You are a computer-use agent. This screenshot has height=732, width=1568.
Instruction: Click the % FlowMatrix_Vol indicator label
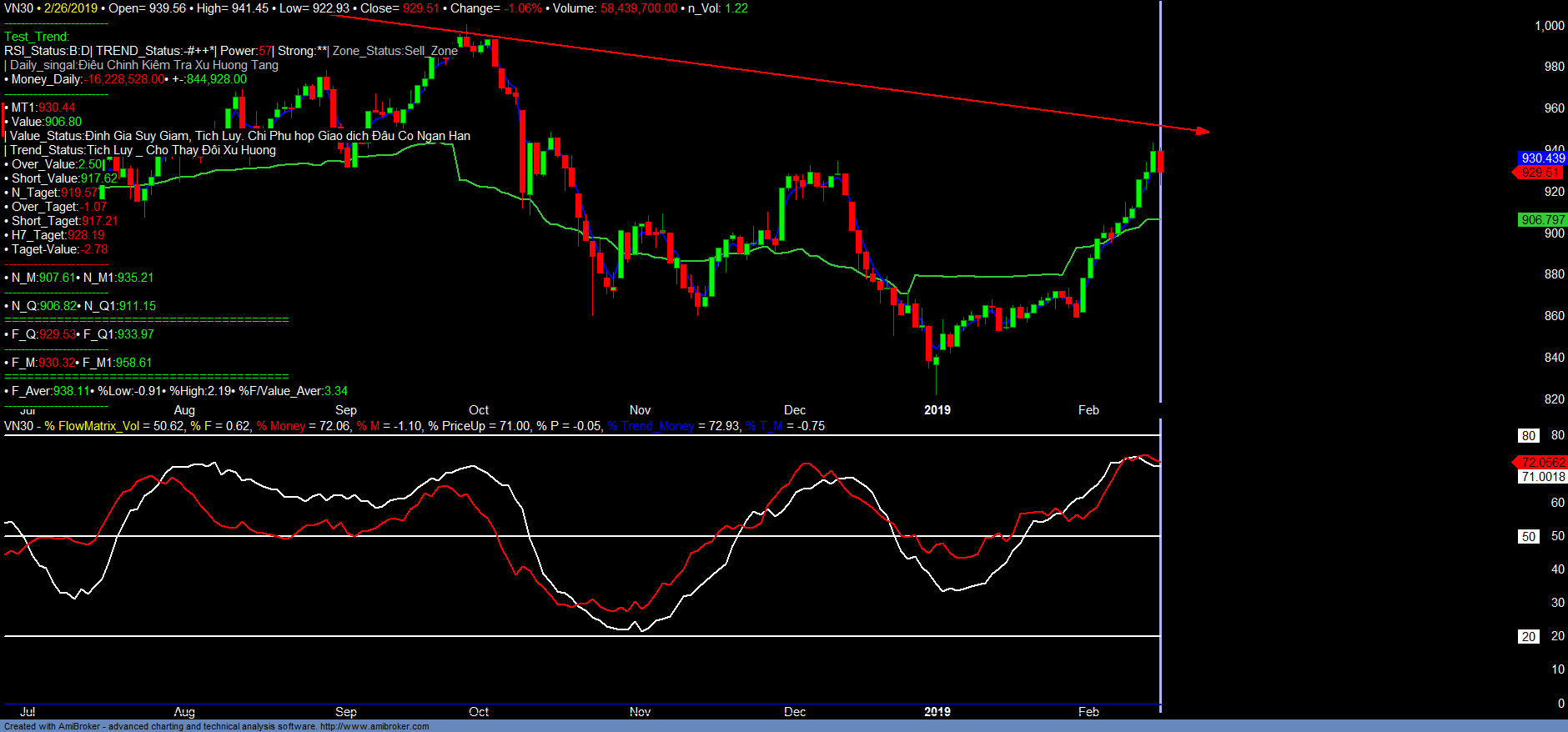(x=92, y=426)
